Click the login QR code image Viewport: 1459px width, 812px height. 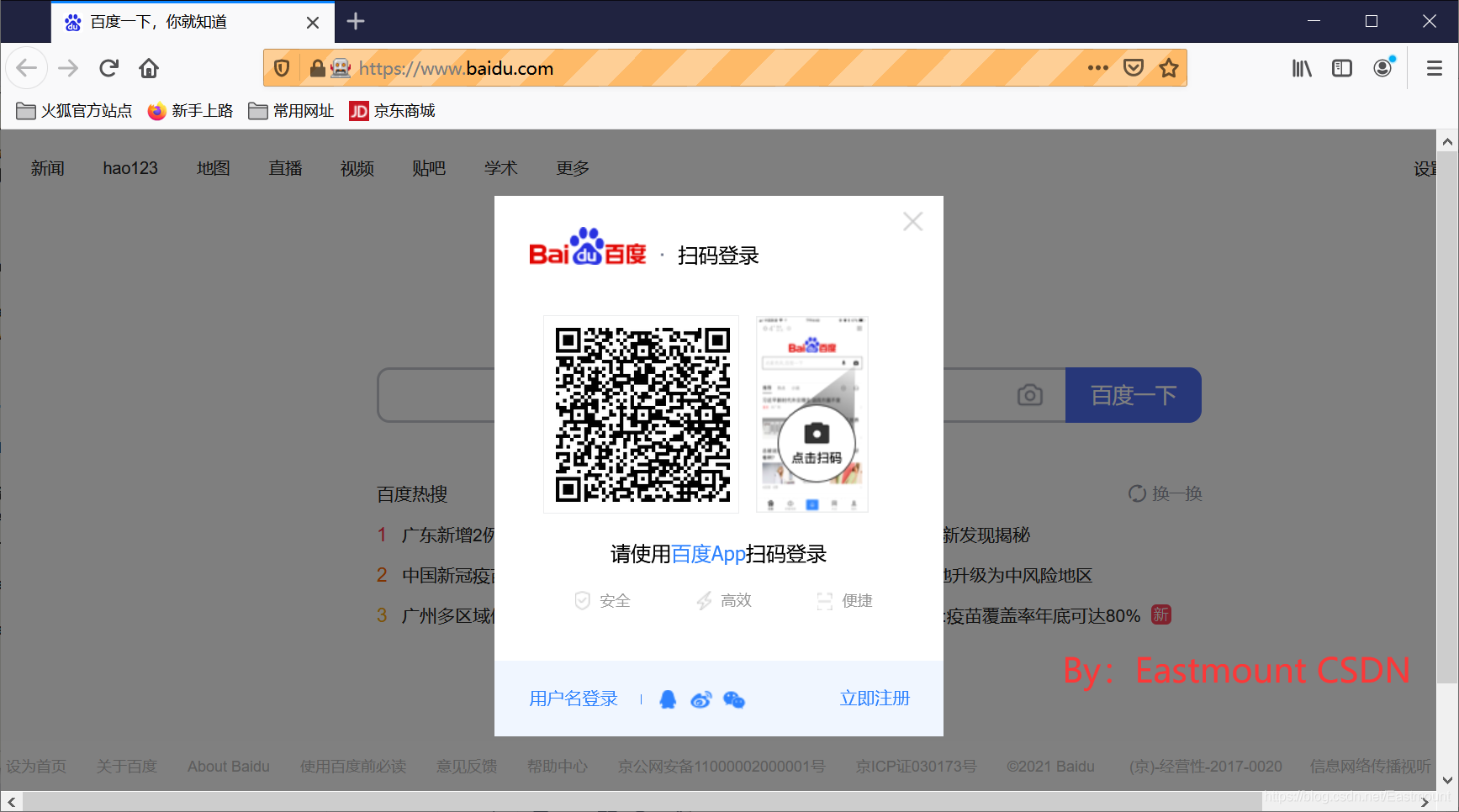[x=642, y=414]
